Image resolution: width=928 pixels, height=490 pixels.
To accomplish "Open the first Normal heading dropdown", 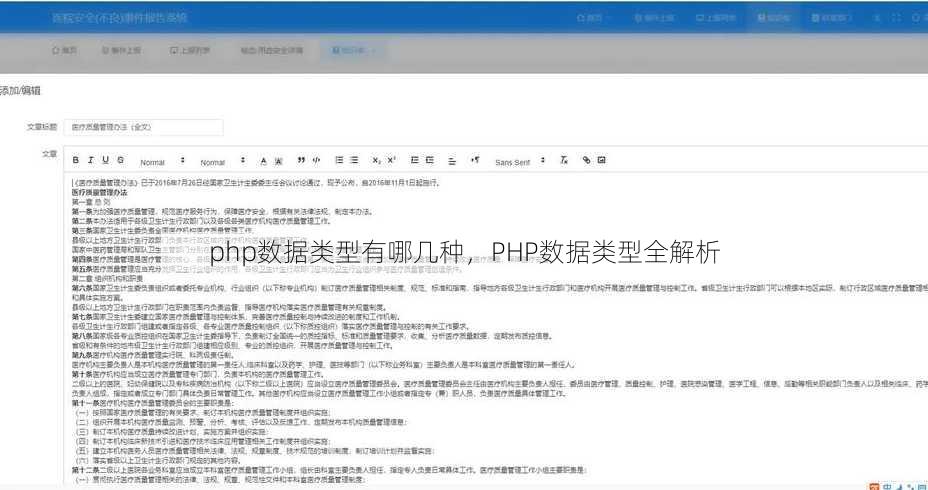I will pyautogui.click(x=162, y=162).
